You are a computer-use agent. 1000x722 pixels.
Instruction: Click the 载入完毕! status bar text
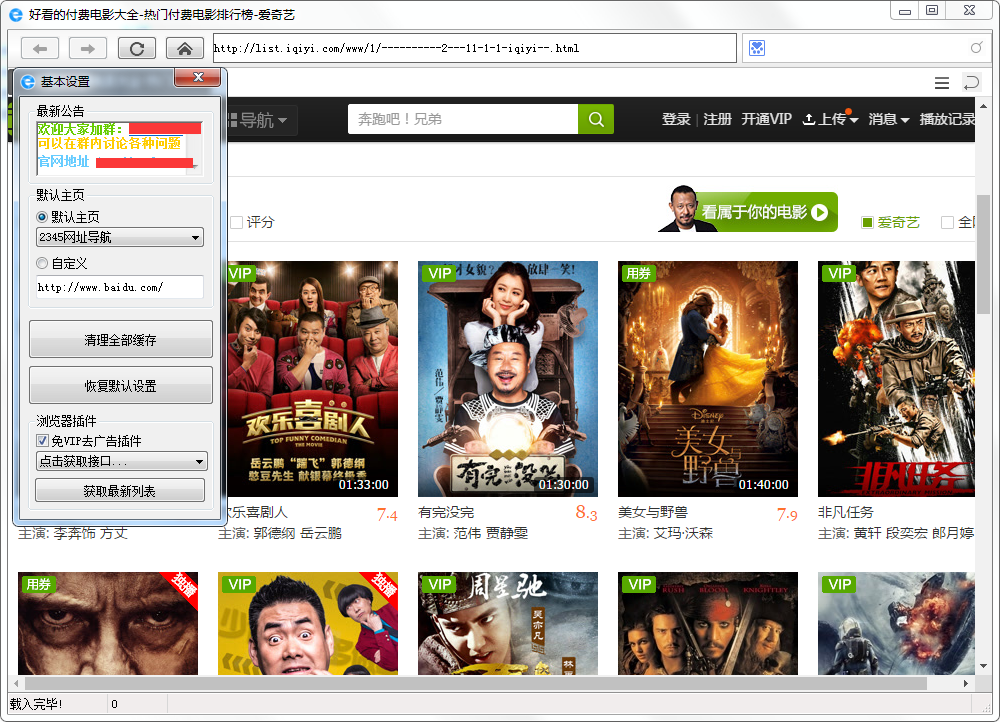(36, 704)
